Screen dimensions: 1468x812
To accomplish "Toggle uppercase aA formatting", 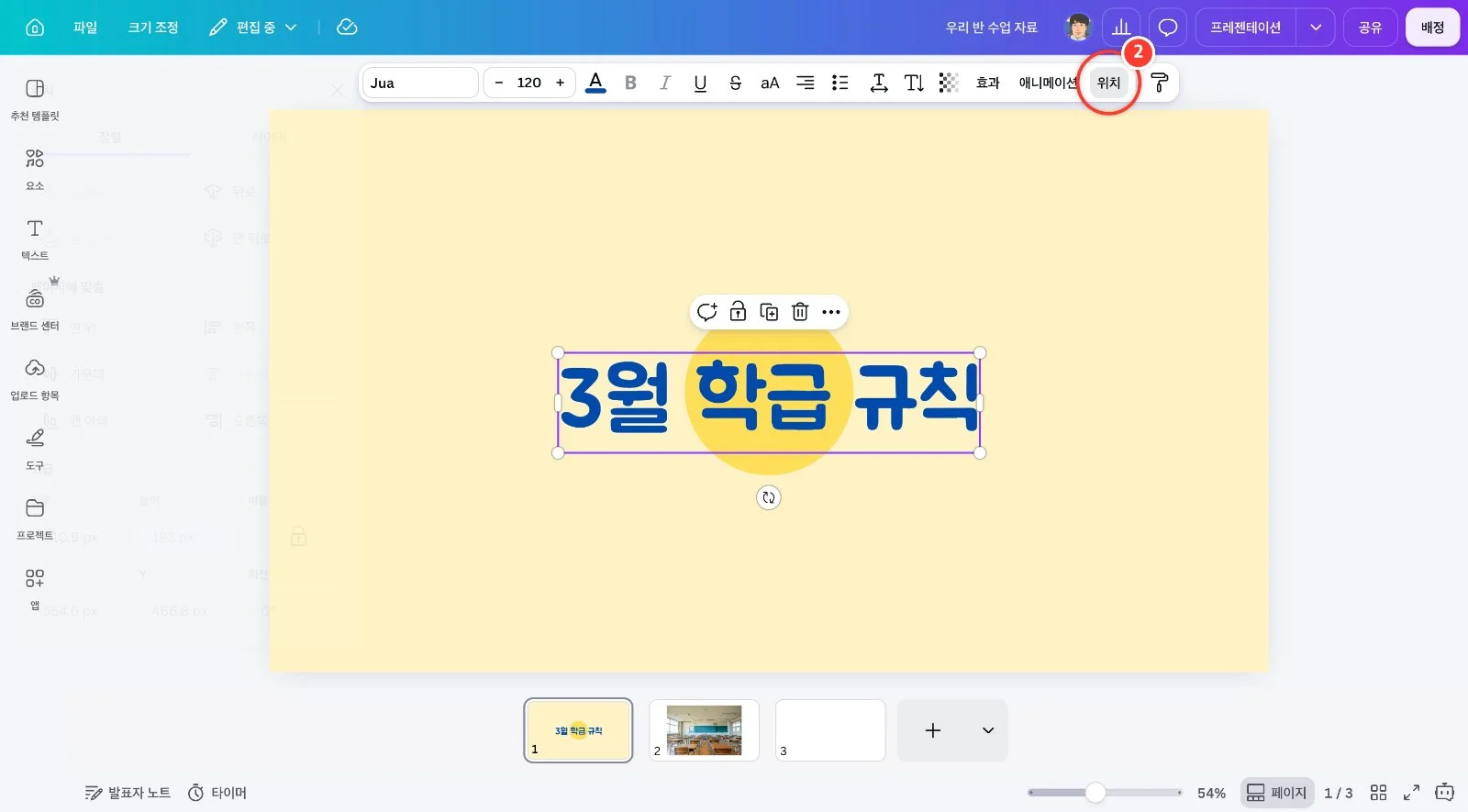I will [x=770, y=83].
